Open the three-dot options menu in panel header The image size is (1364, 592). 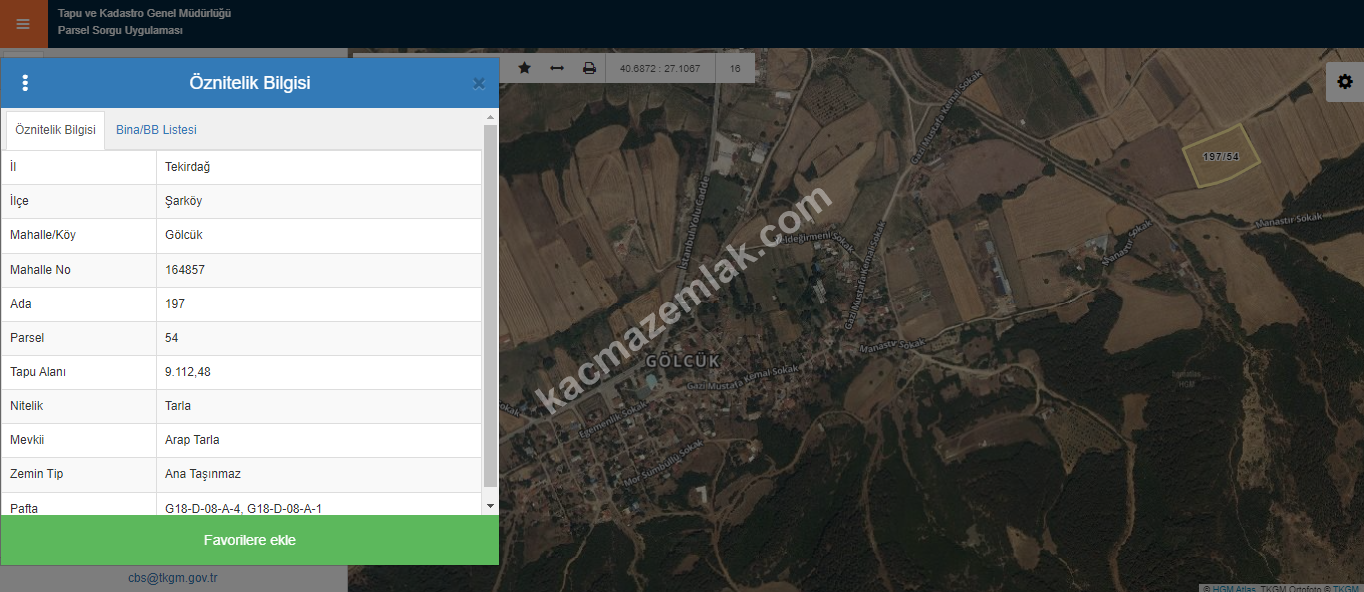26,83
